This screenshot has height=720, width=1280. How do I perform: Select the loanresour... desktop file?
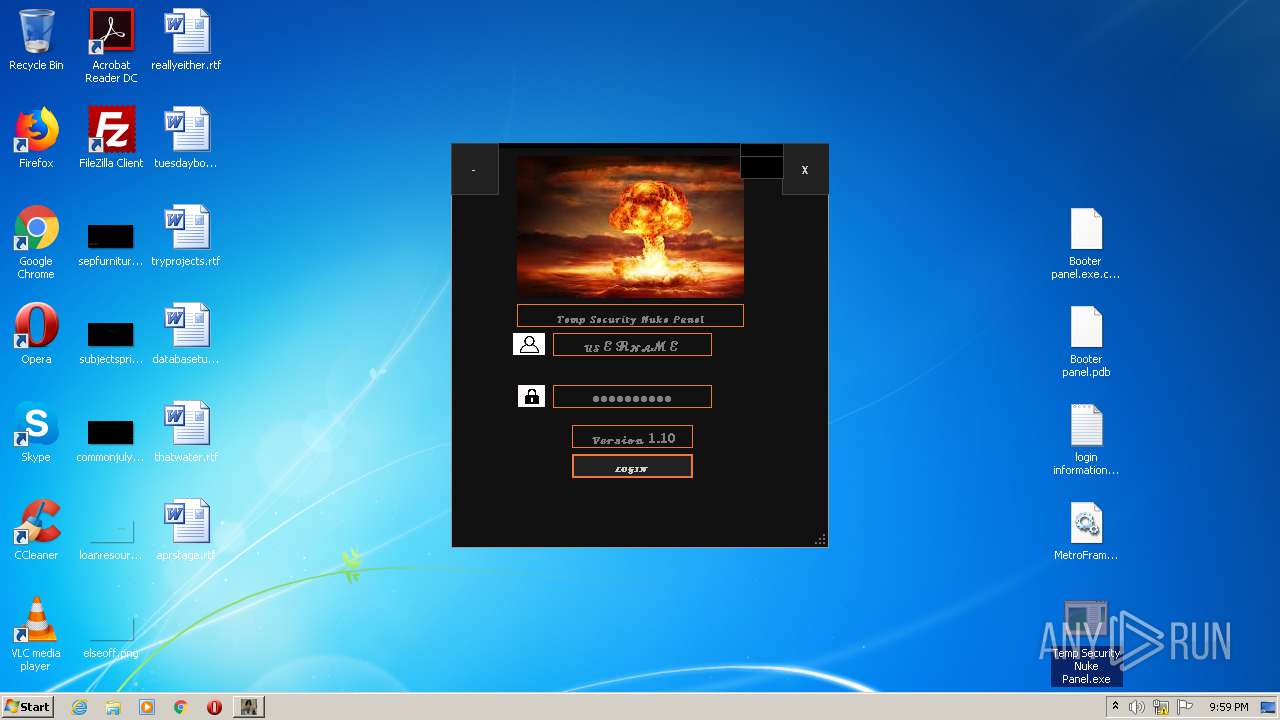click(111, 540)
